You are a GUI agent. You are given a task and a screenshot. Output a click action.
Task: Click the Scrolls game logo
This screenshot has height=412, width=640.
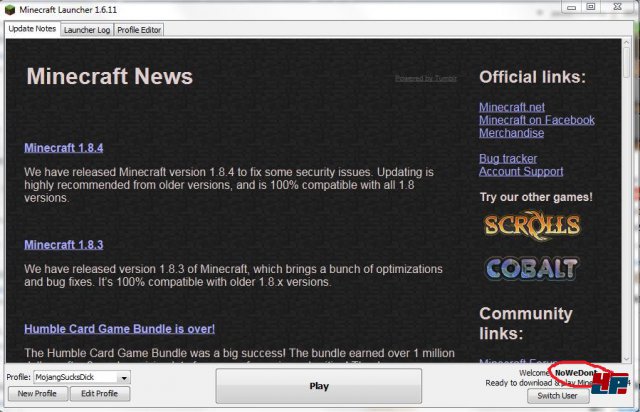click(x=532, y=225)
